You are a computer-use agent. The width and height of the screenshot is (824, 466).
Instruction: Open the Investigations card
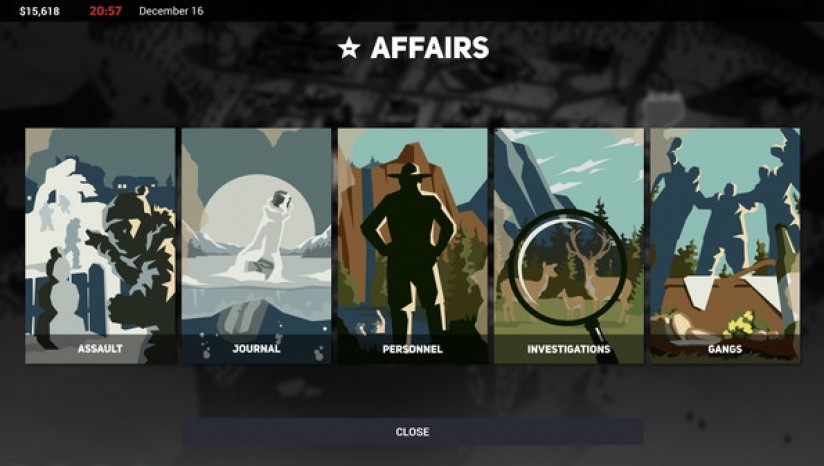569,245
